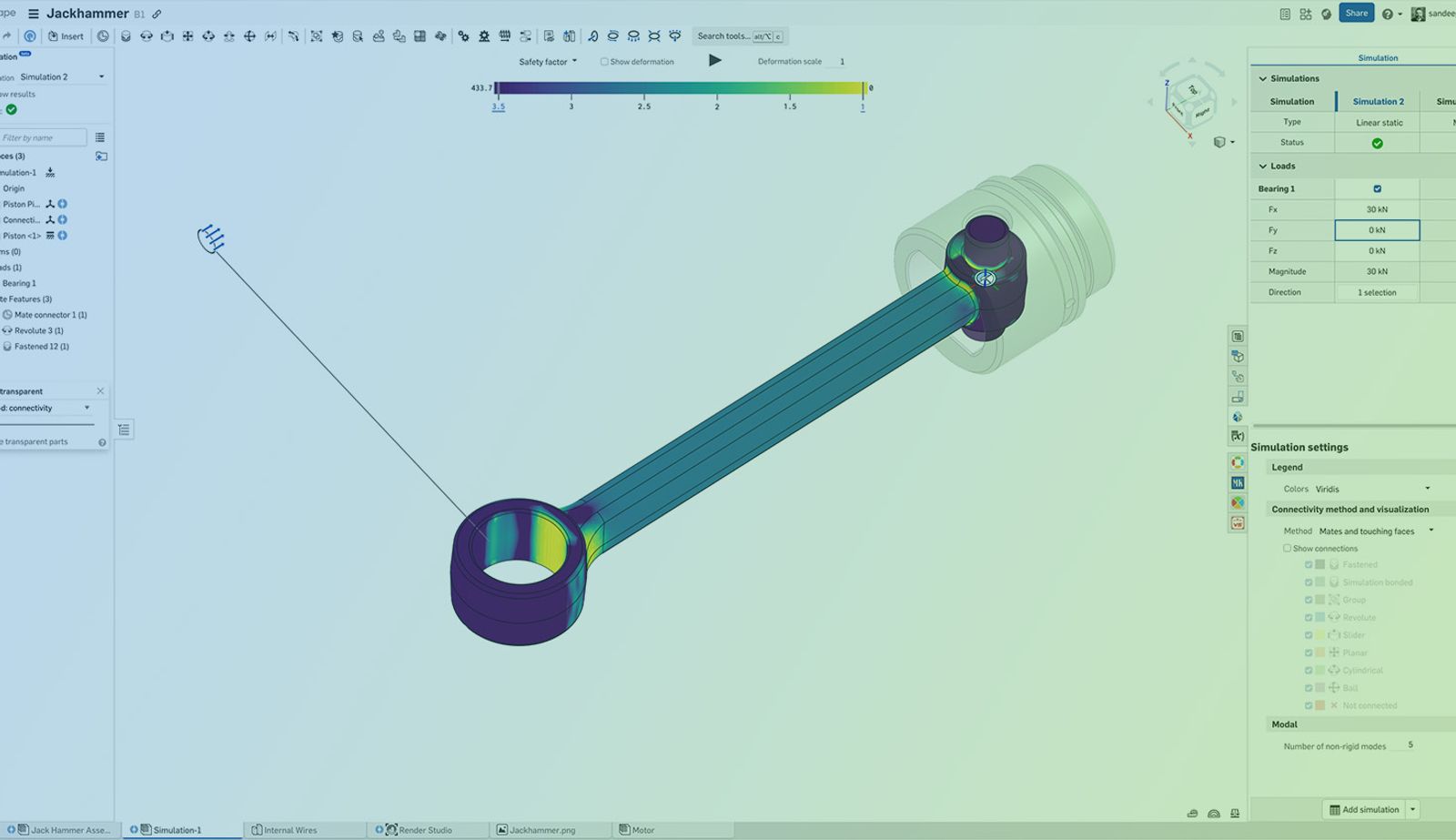Click the Fy force value field
This screenshot has height=840, width=1456.
tap(1377, 230)
